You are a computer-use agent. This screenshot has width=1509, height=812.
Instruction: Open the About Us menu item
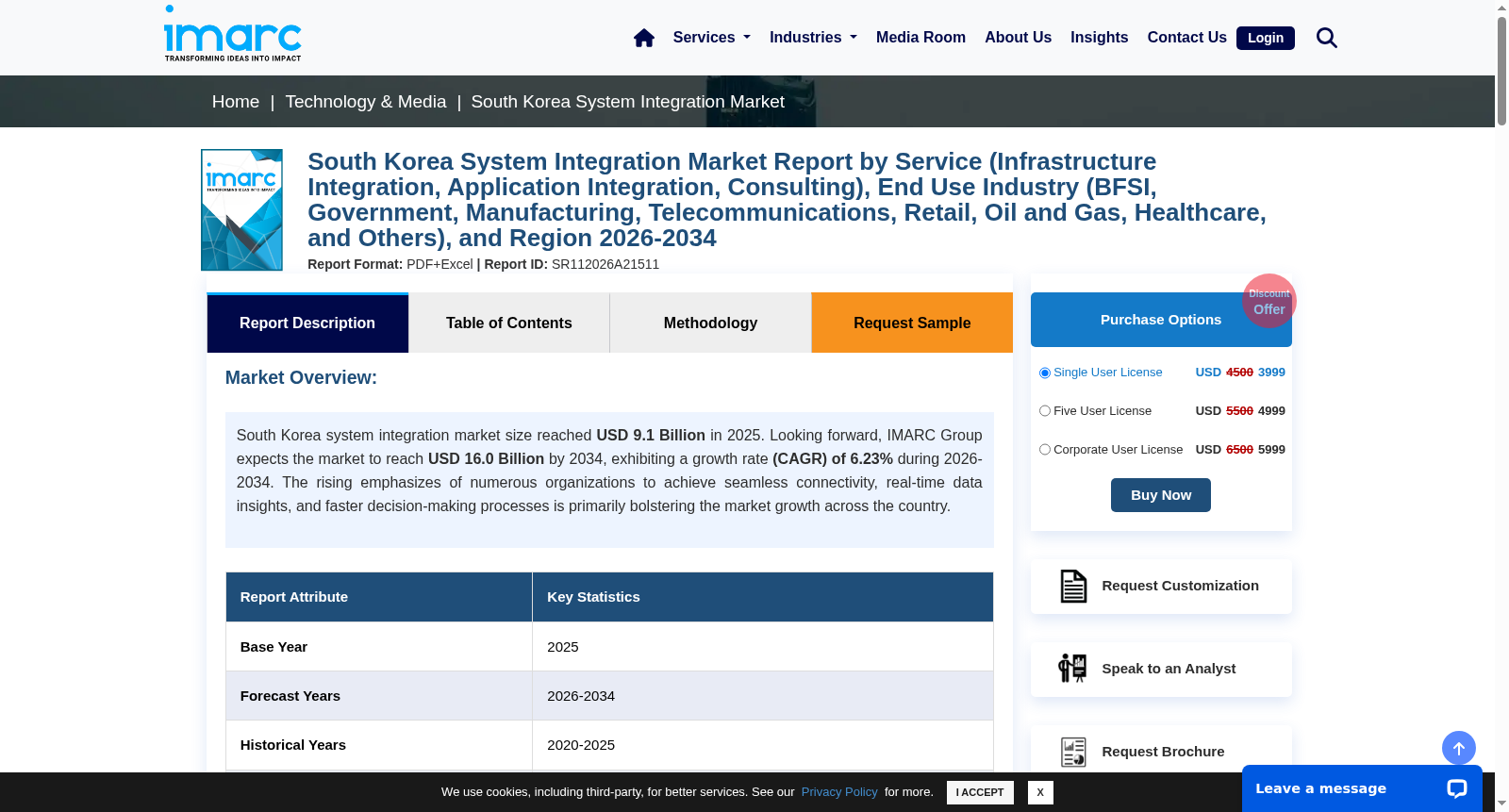(x=1018, y=38)
